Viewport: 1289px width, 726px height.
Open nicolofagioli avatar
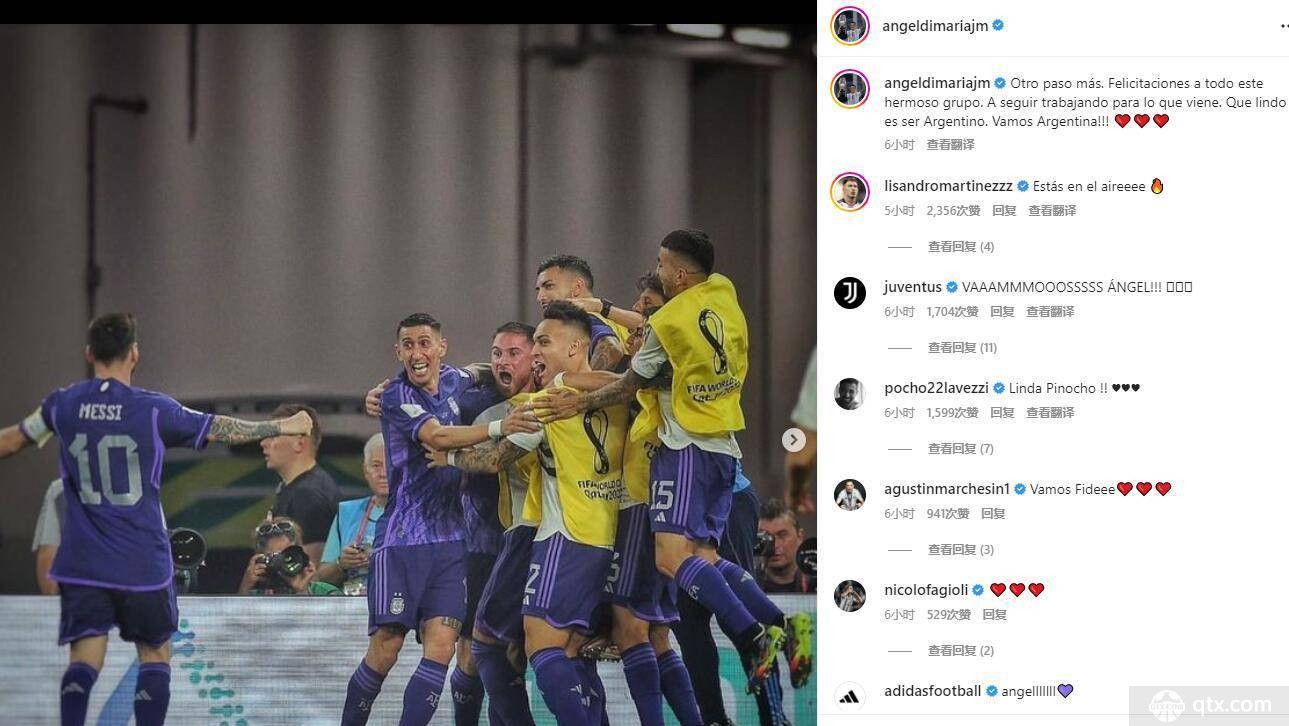click(x=850, y=596)
